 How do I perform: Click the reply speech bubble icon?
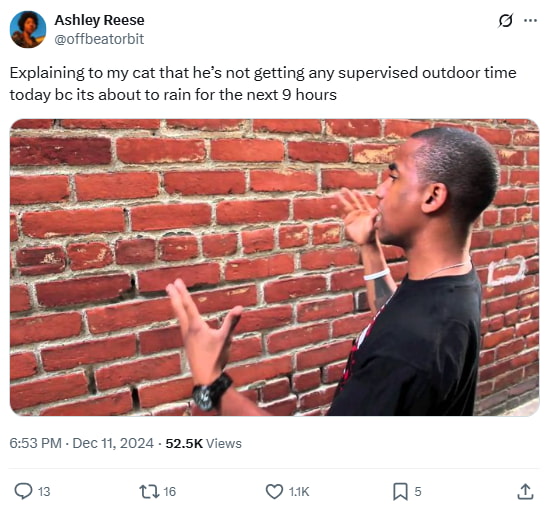tap(23, 492)
